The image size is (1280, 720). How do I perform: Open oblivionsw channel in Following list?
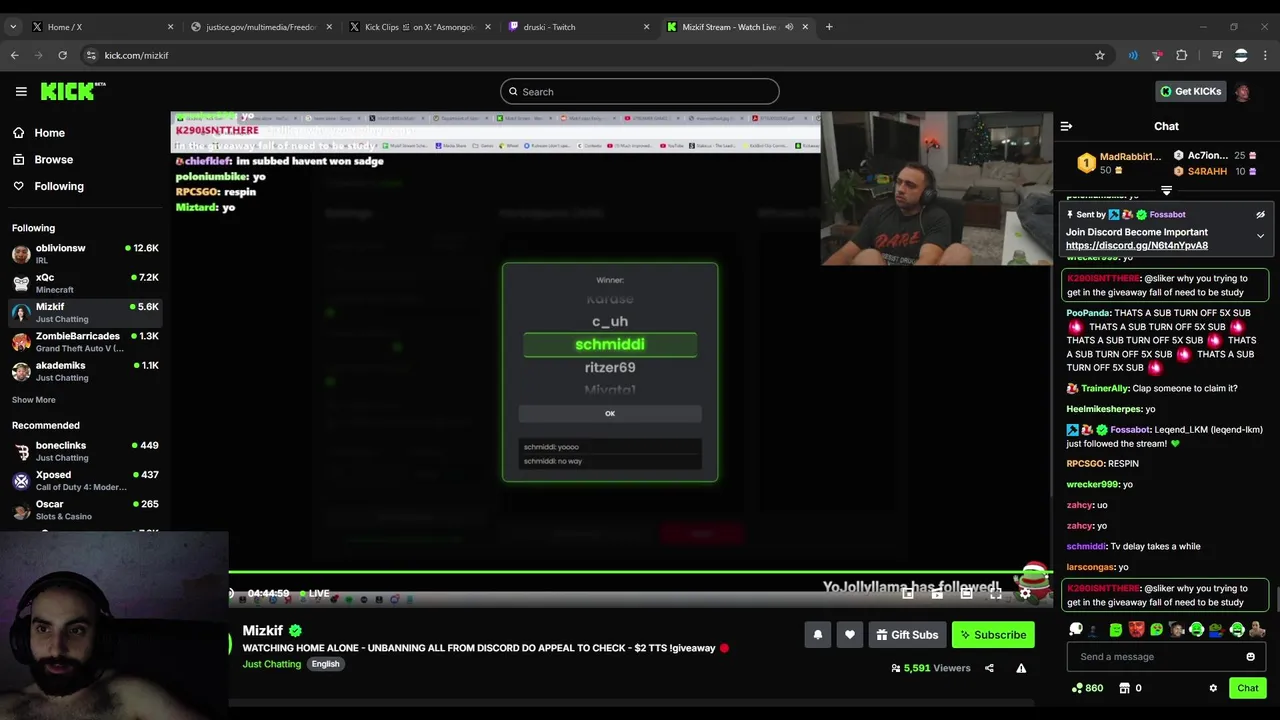tap(85, 253)
